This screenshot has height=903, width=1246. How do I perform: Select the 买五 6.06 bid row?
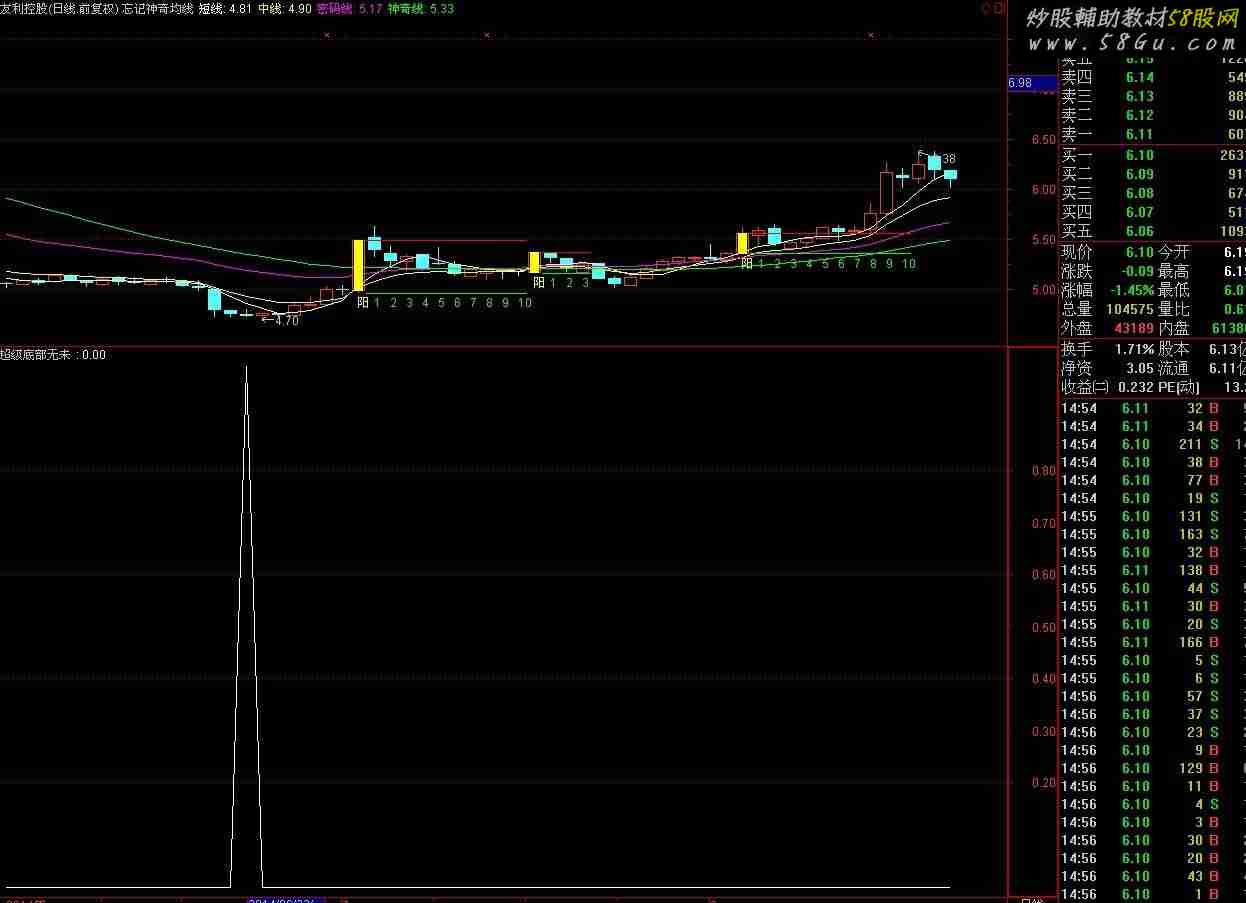1153,231
